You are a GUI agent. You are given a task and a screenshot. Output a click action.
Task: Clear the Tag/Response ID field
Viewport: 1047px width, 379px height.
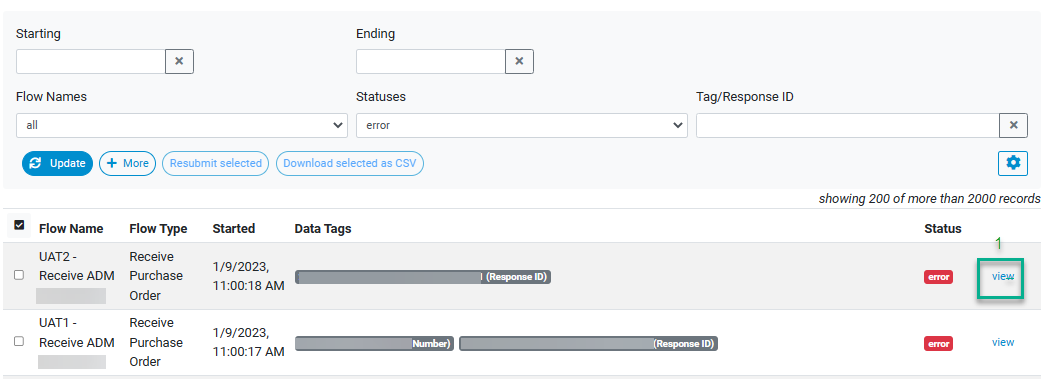coord(1013,125)
